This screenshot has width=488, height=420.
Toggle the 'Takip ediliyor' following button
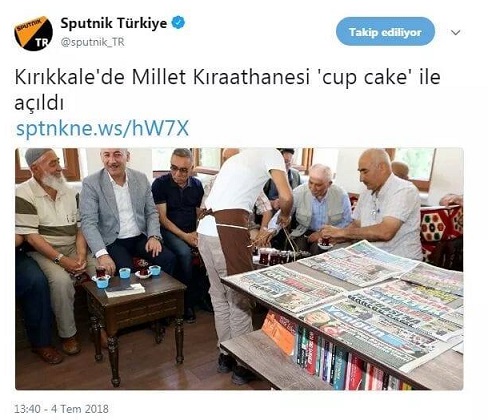point(385,32)
